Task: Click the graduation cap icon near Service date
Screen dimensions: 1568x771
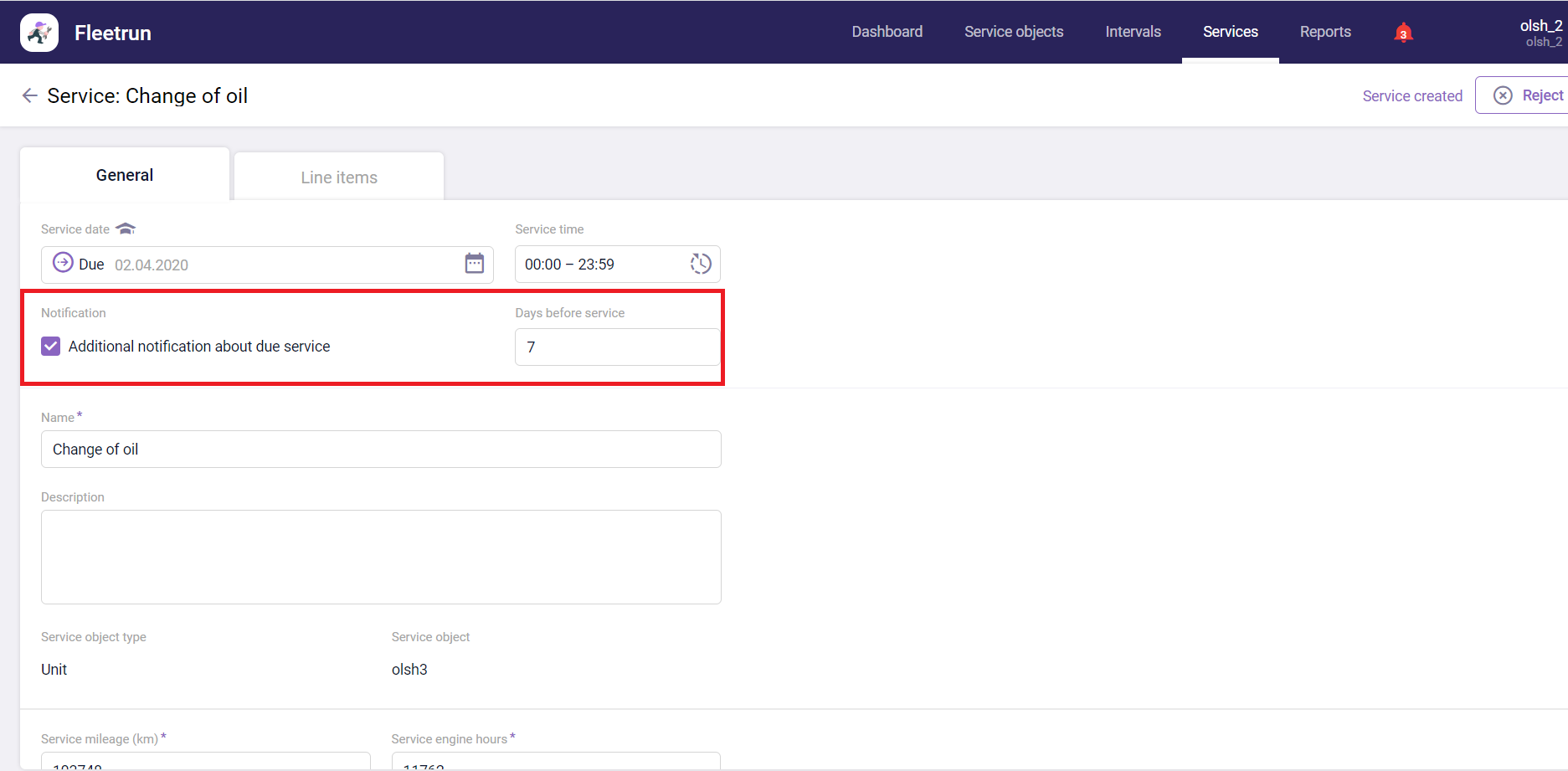Action: [x=126, y=229]
